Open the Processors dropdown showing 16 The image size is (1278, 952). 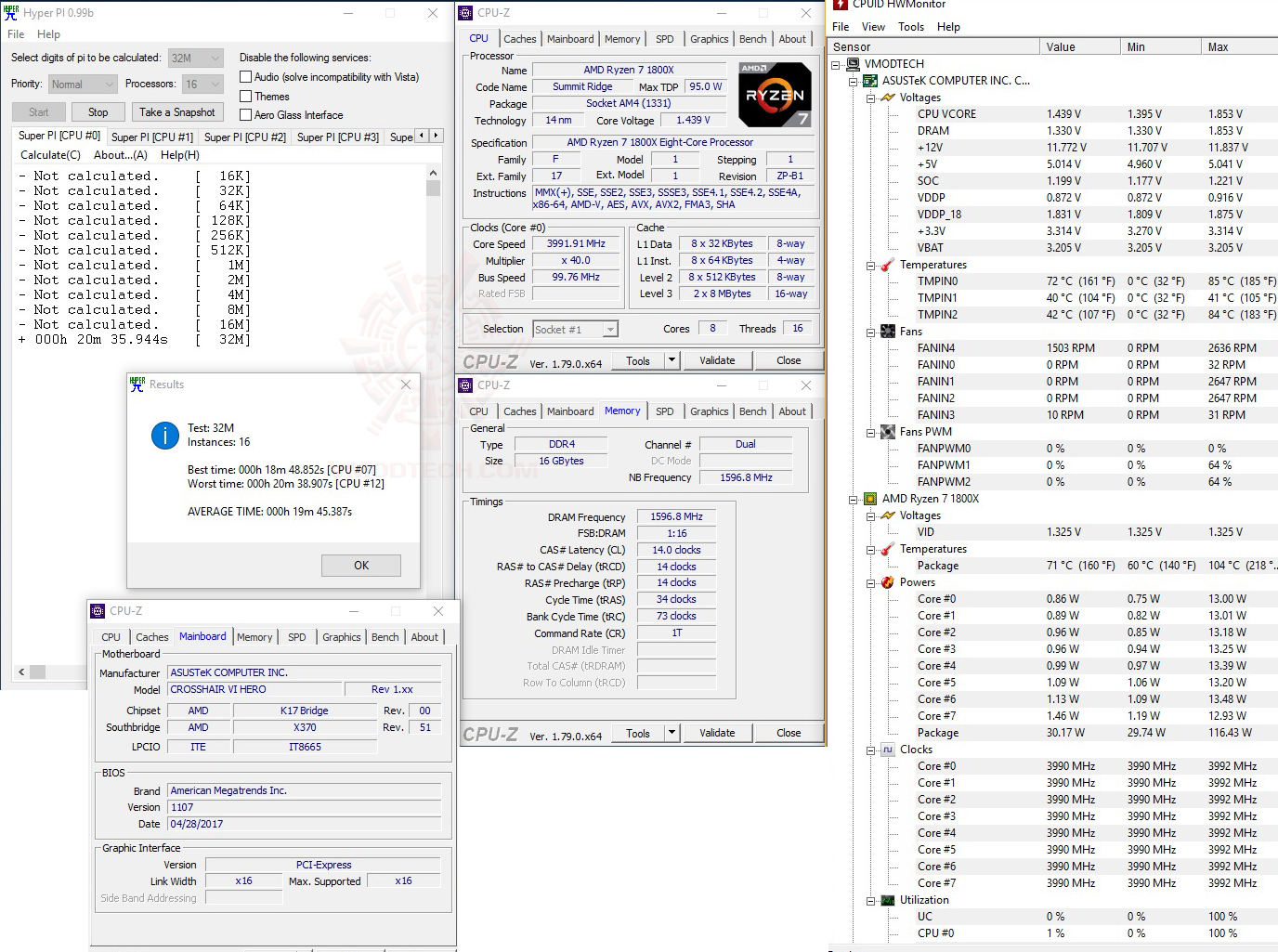click(x=202, y=85)
